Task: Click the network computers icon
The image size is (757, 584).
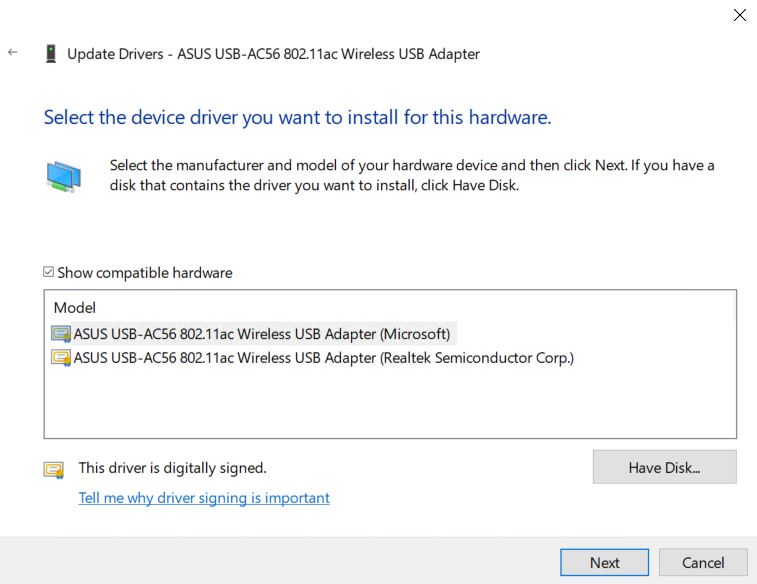Action: [64, 177]
